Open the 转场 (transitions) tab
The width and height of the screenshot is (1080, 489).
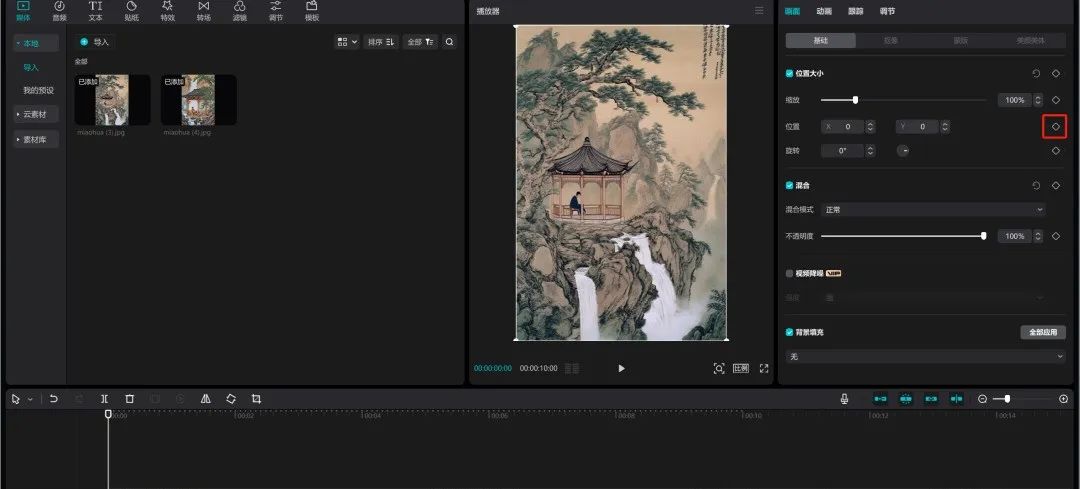click(204, 11)
